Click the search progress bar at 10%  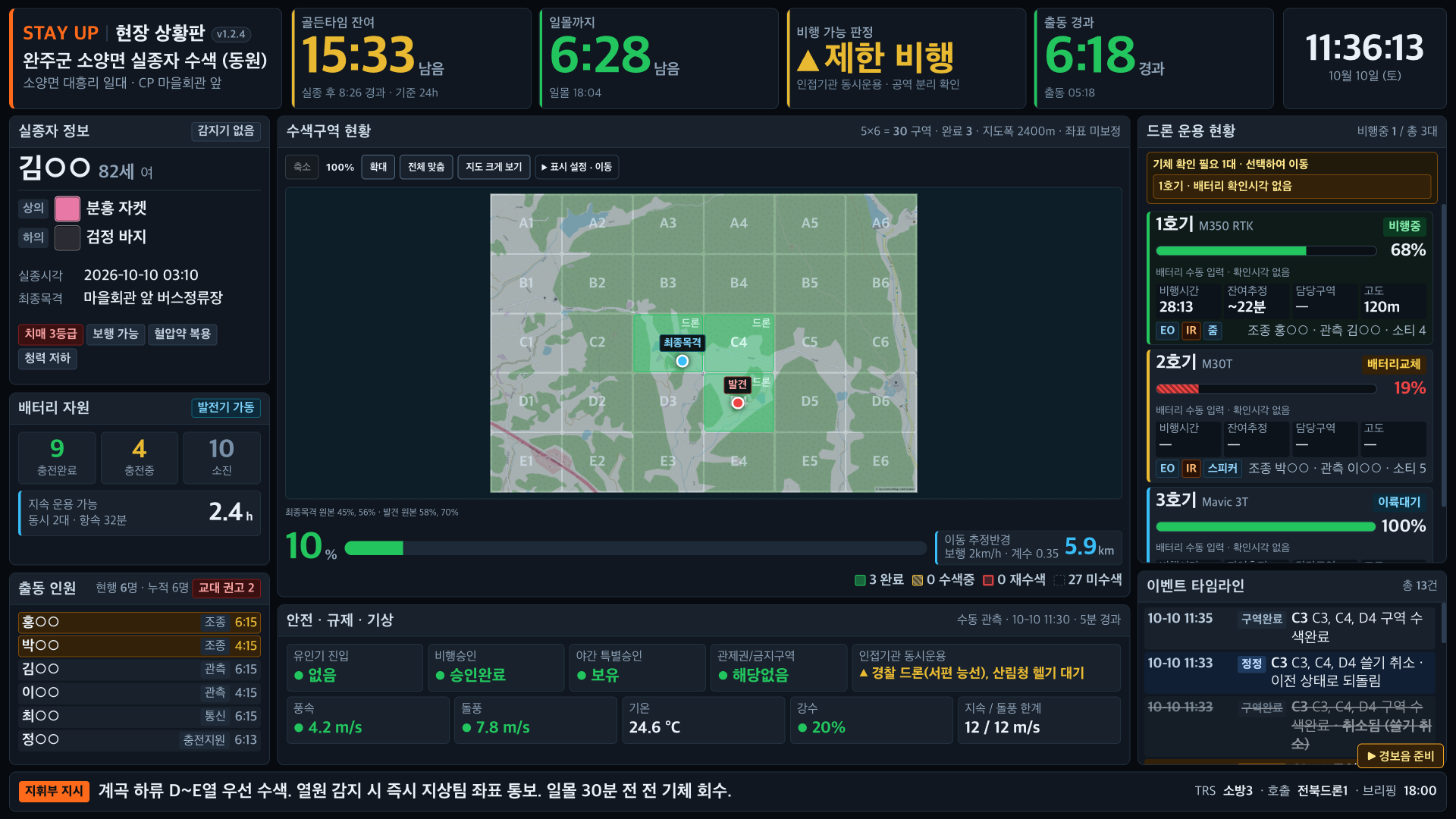click(635, 548)
